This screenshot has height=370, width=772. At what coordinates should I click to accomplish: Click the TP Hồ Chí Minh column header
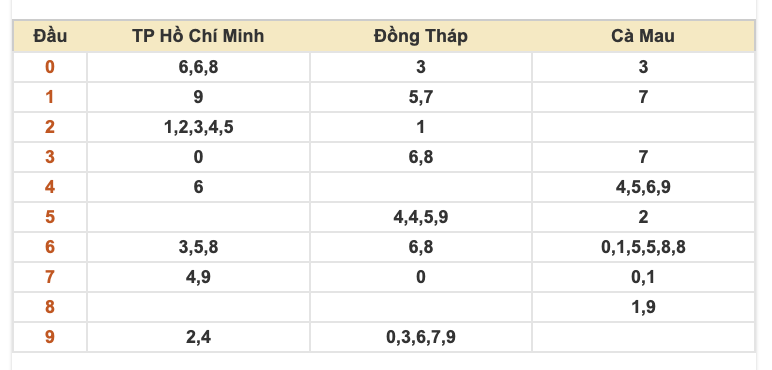pyautogui.click(x=198, y=36)
